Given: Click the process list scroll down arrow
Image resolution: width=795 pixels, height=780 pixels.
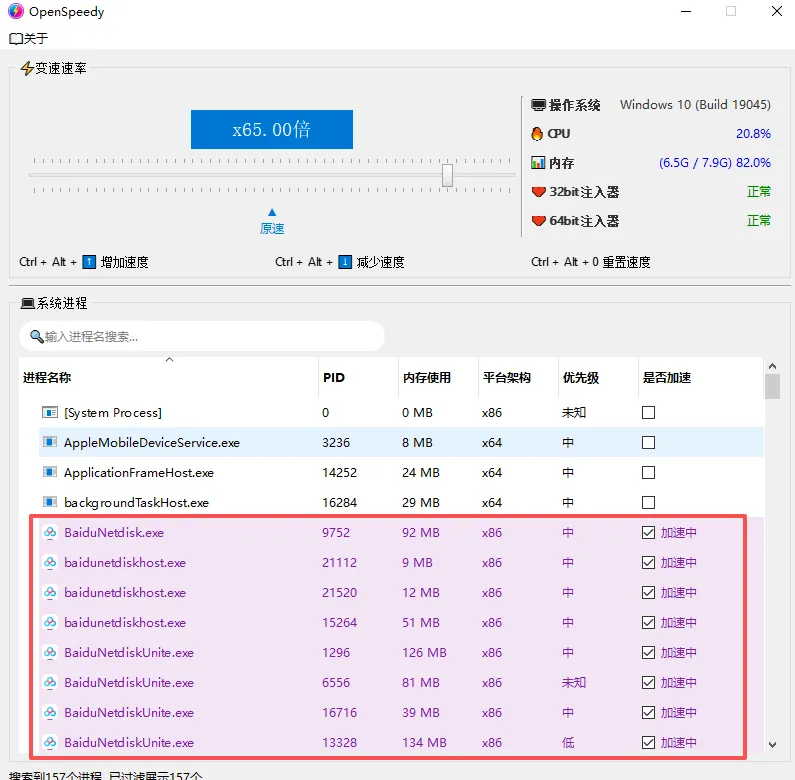Looking at the screenshot, I should [x=772, y=744].
